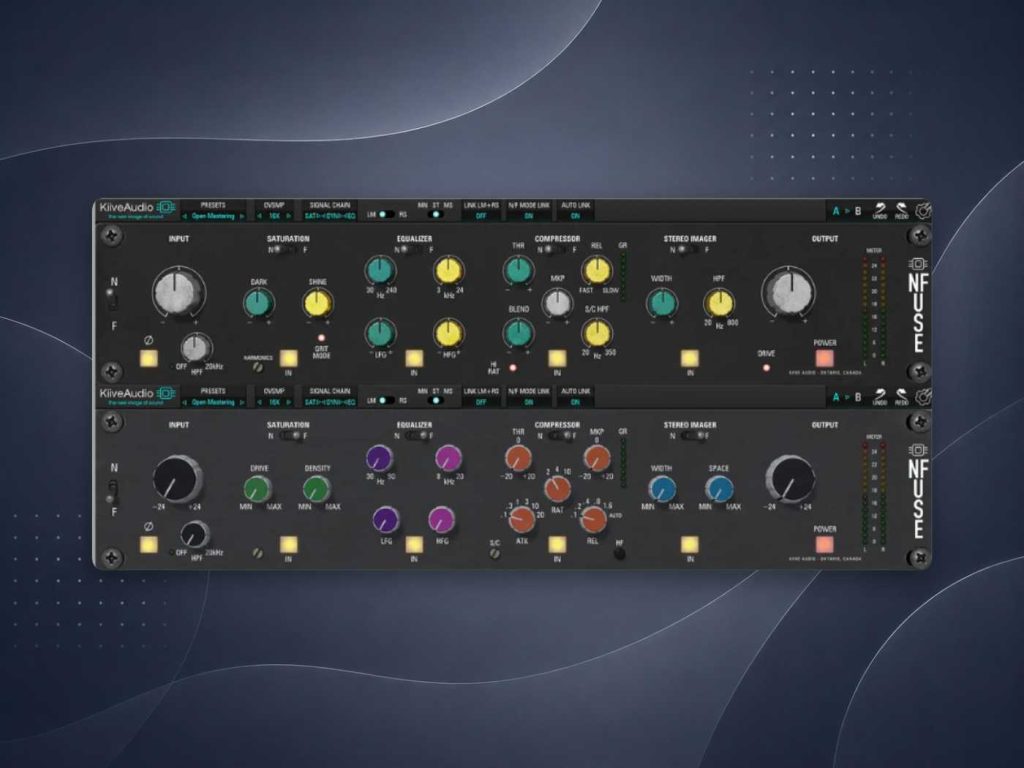Click Shine knob in top Saturation
This screenshot has width=1024, height=768.
click(318, 304)
